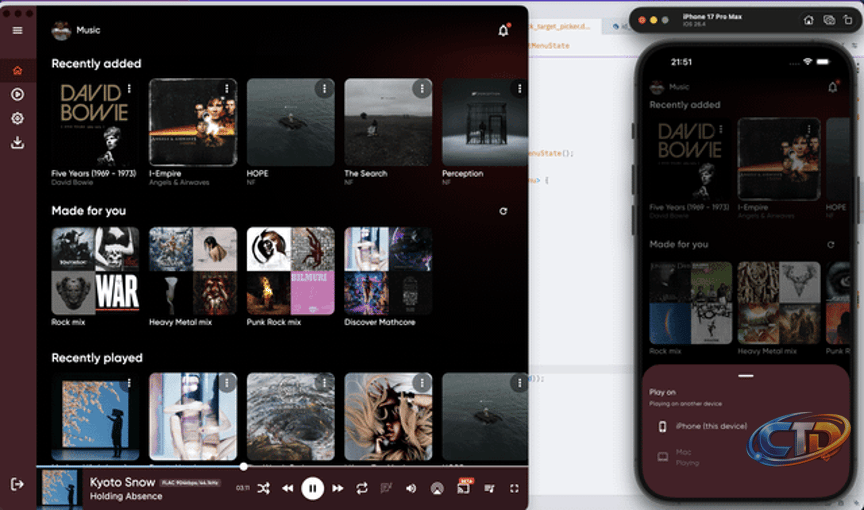The height and width of the screenshot is (510, 864).
Task: Open three-dot menu on blonde hair cover
Action: coord(422,383)
